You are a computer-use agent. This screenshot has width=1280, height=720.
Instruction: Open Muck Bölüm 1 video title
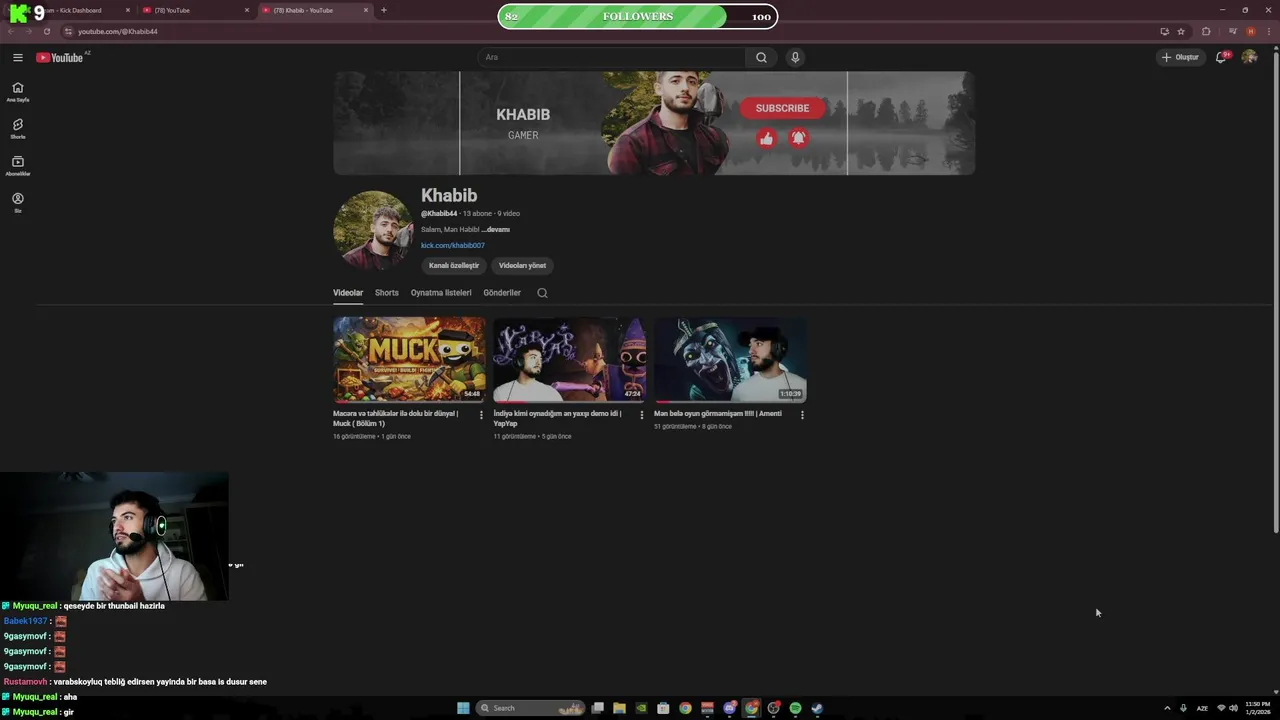coord(396,418)
